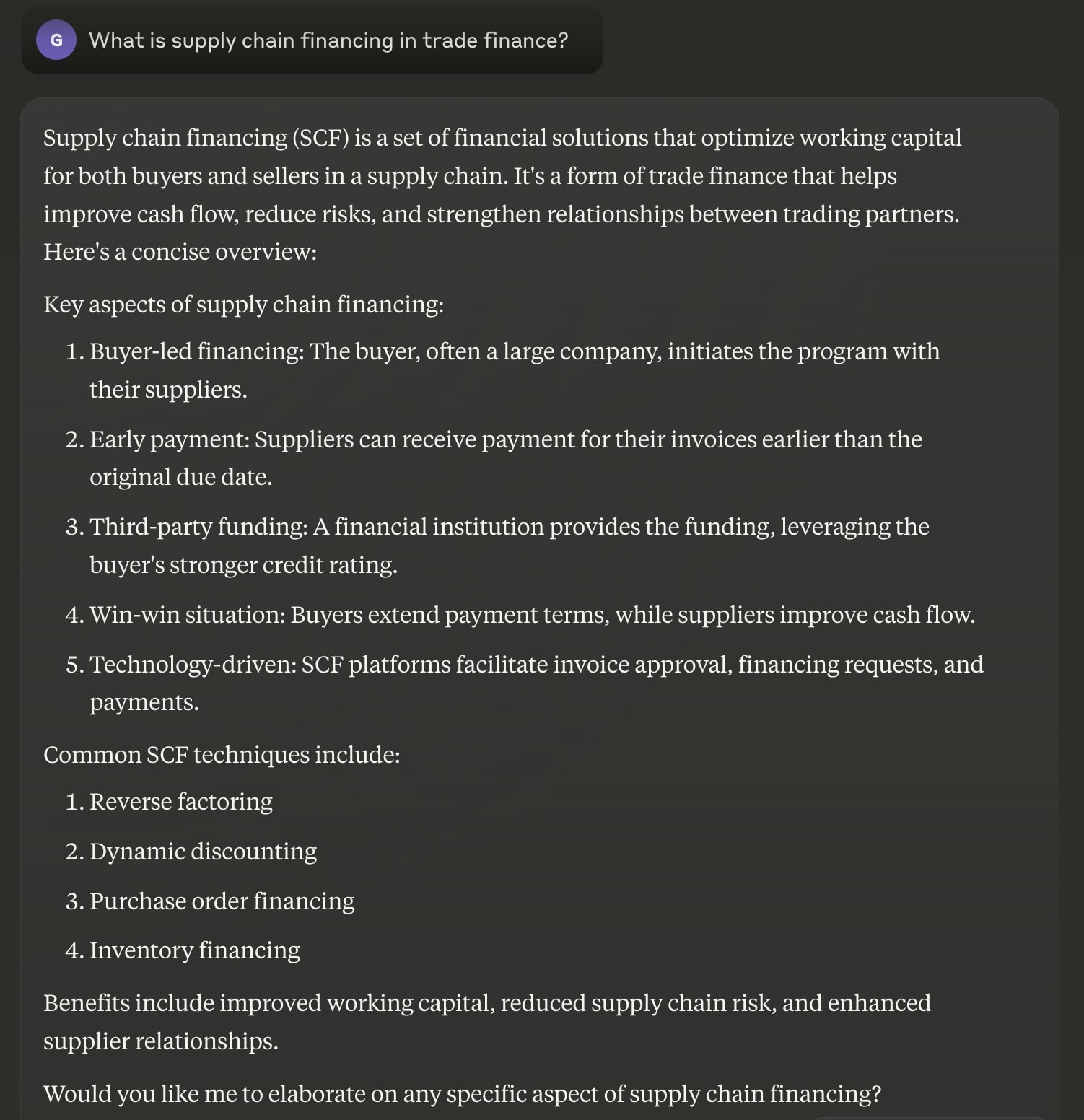Screen dimensions: 1084x1120
Task: Click the "Common SCF techniques include:" heading
Action: pos(222,755)
